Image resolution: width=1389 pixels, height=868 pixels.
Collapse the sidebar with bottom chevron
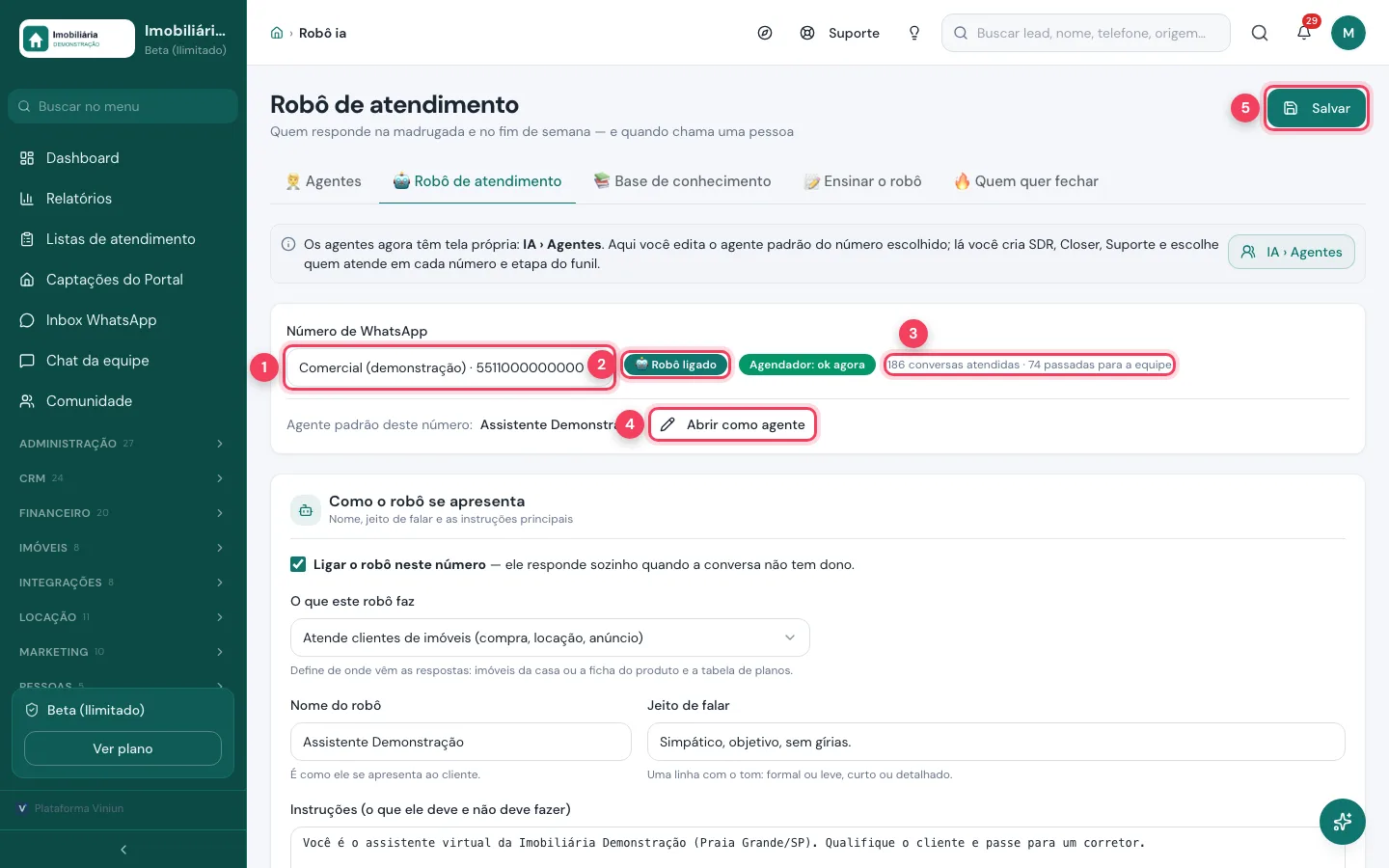(123, 850)
